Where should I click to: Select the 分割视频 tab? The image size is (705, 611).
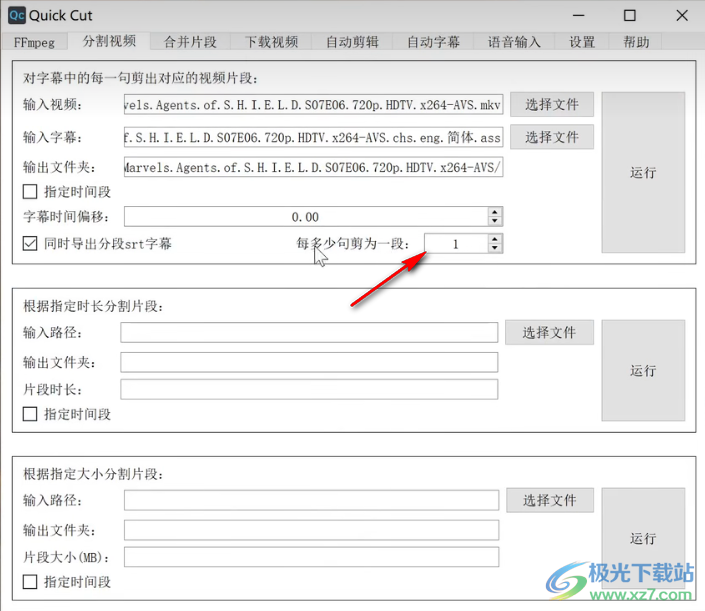point(109,41)
